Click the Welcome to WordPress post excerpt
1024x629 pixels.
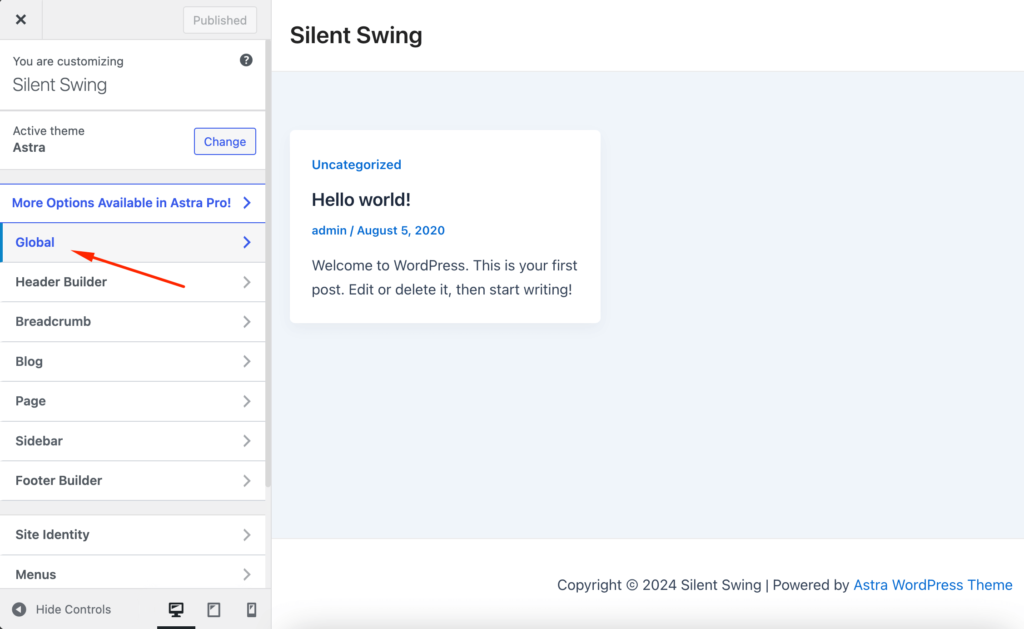click(444, 278)
